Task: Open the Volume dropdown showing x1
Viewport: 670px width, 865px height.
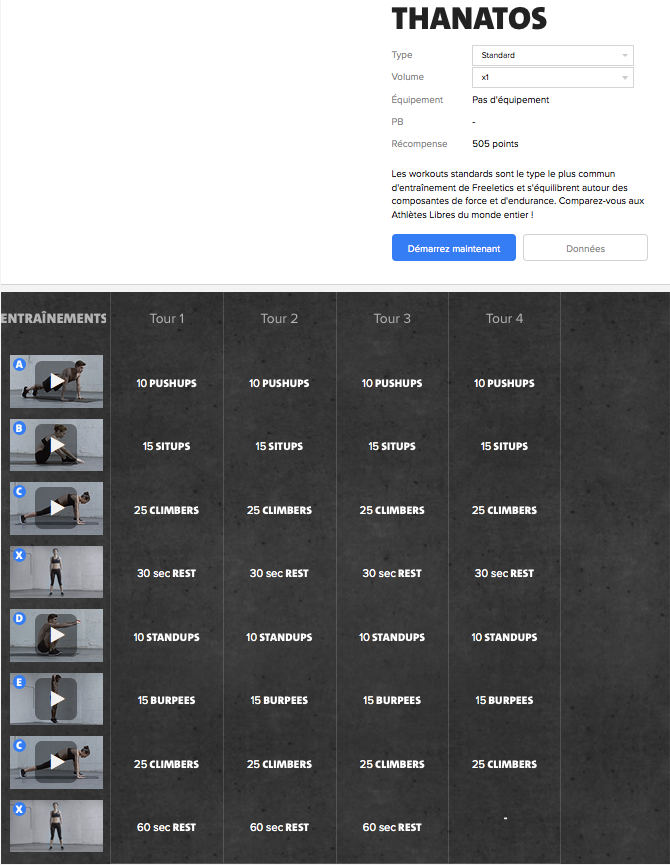Action: [553, 77]
